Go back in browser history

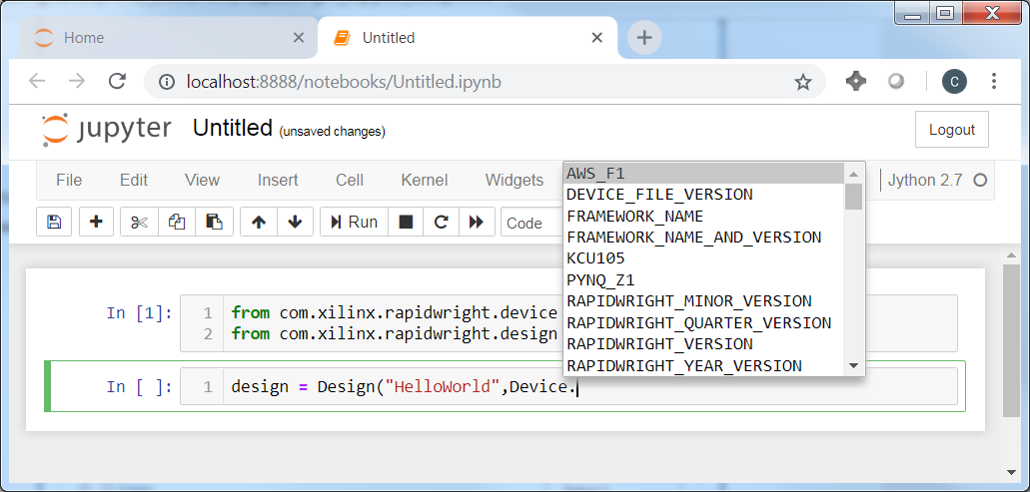(37, 81)
